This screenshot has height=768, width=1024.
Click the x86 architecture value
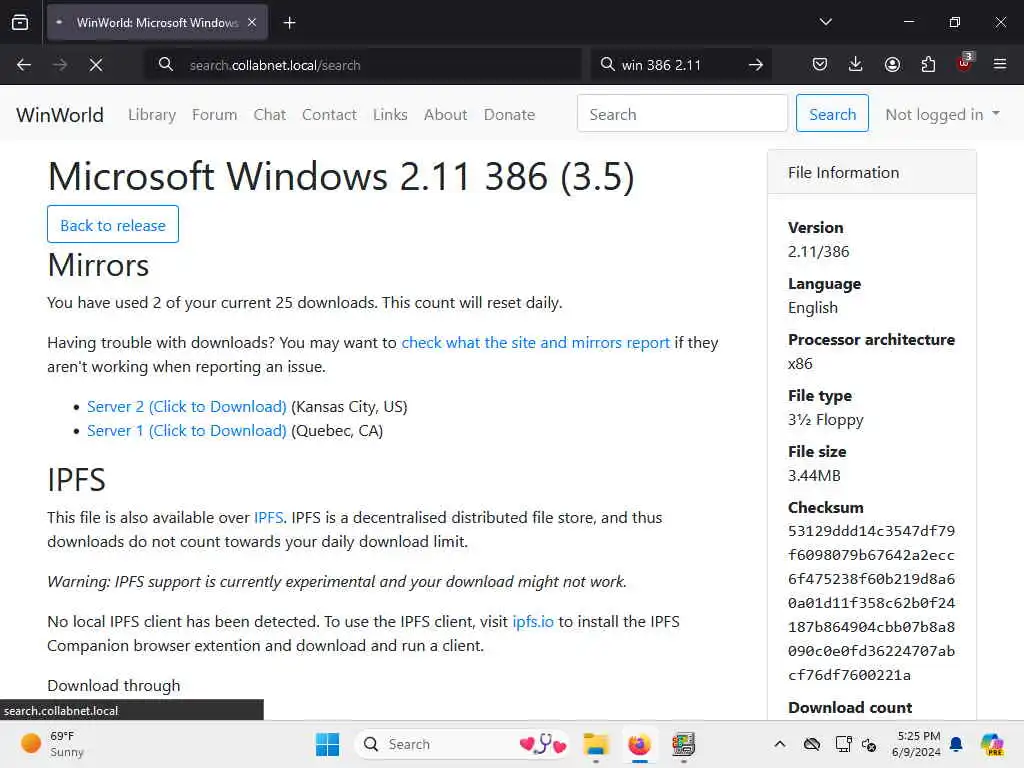[800, 364]
